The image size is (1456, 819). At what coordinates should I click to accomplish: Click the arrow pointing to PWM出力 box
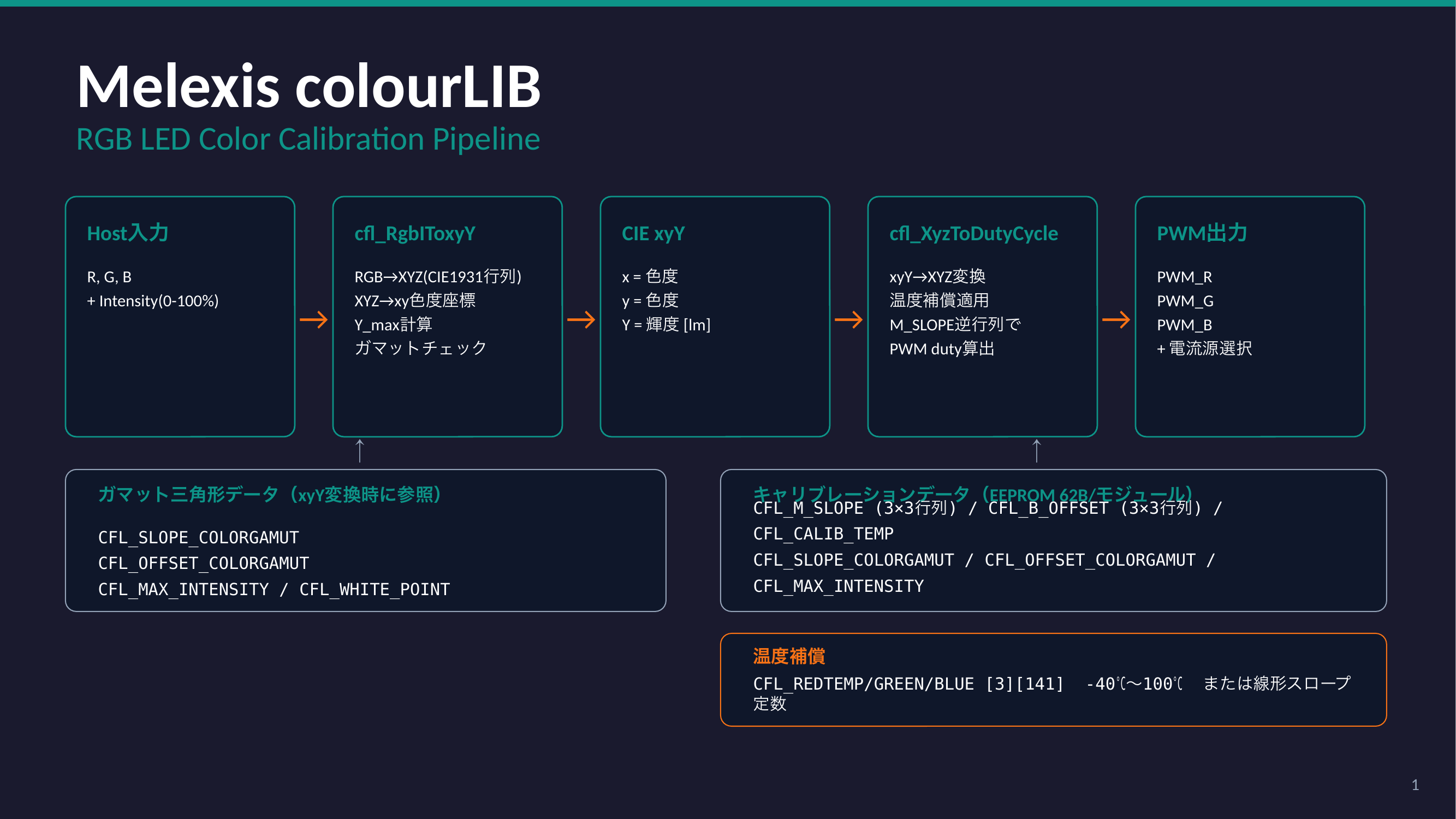[x=1115, y=320]
